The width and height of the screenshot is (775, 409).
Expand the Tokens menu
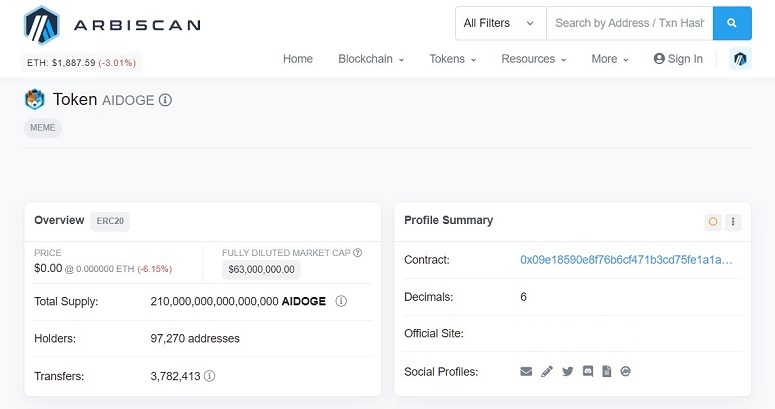pyautogui.click(x=453, y=59)
